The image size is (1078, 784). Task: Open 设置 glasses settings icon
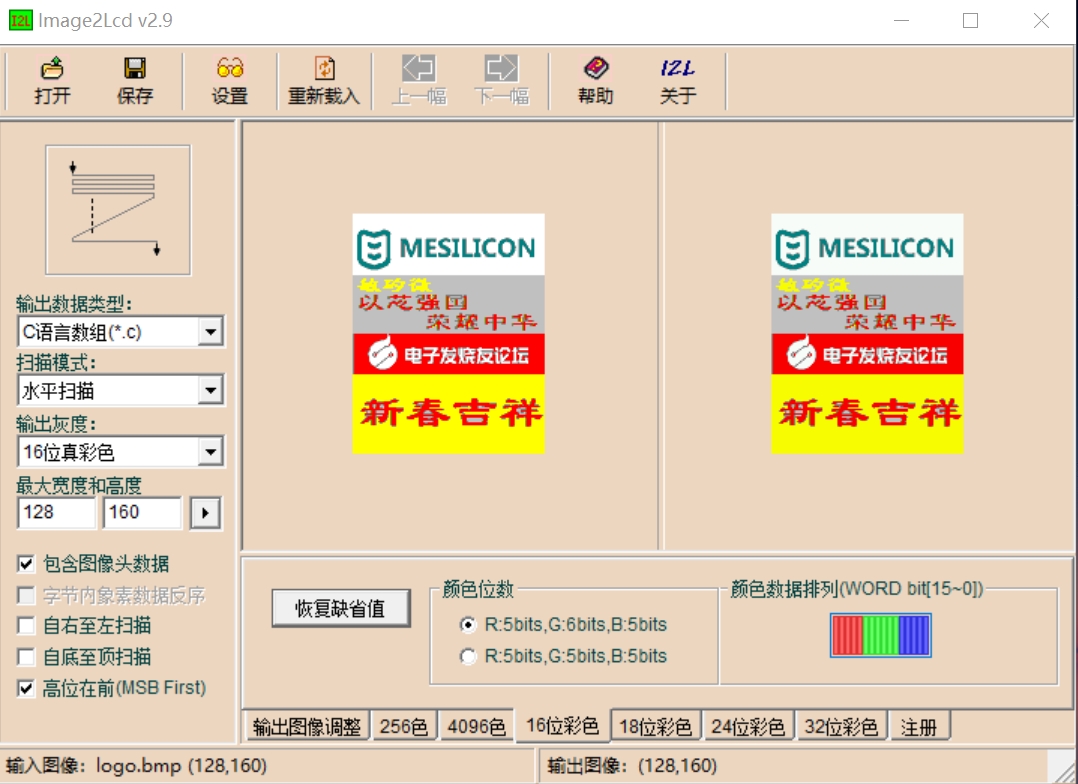point(230,80)
